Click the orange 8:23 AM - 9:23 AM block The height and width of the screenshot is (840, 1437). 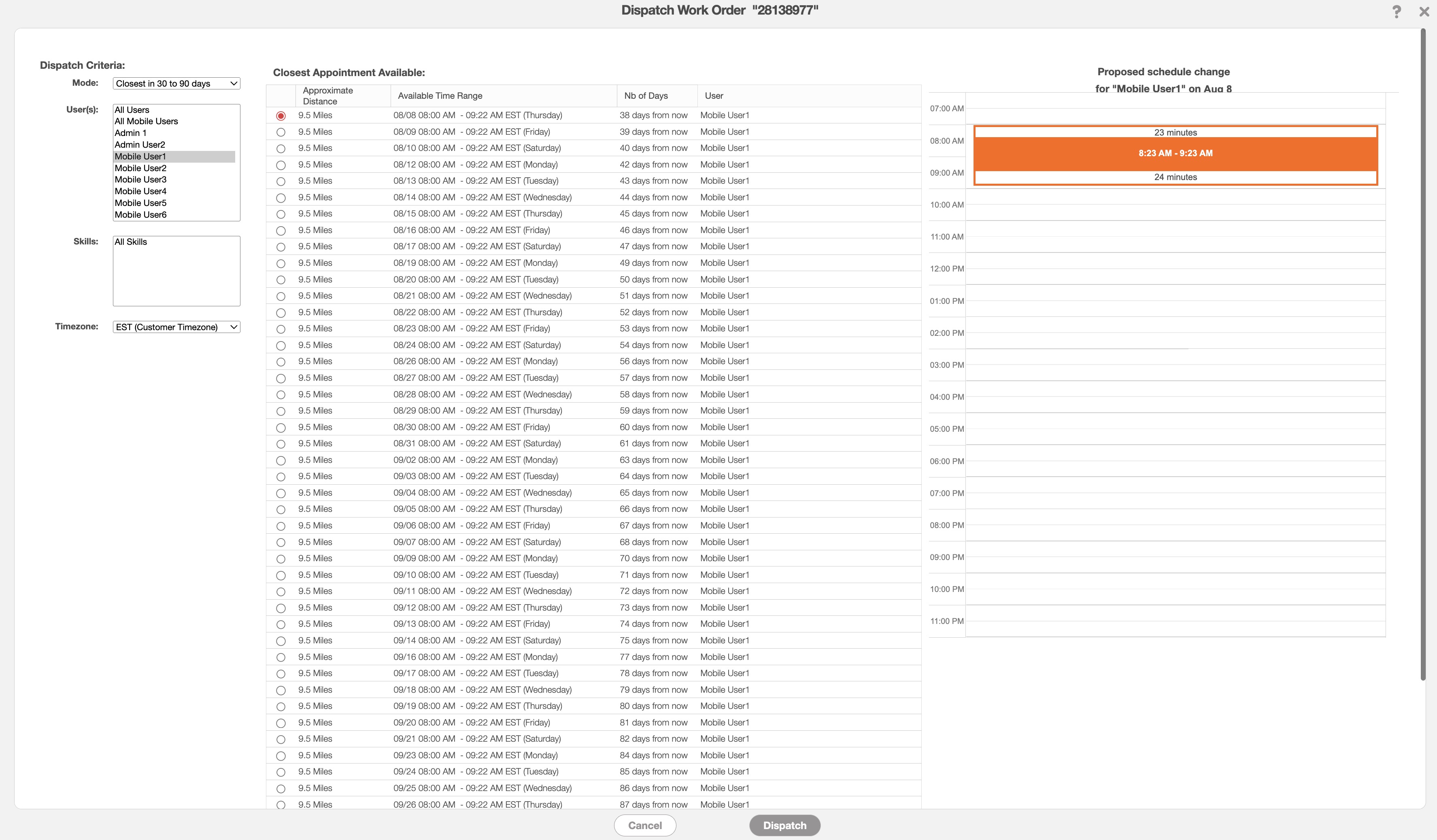[x=1175, y=153]
